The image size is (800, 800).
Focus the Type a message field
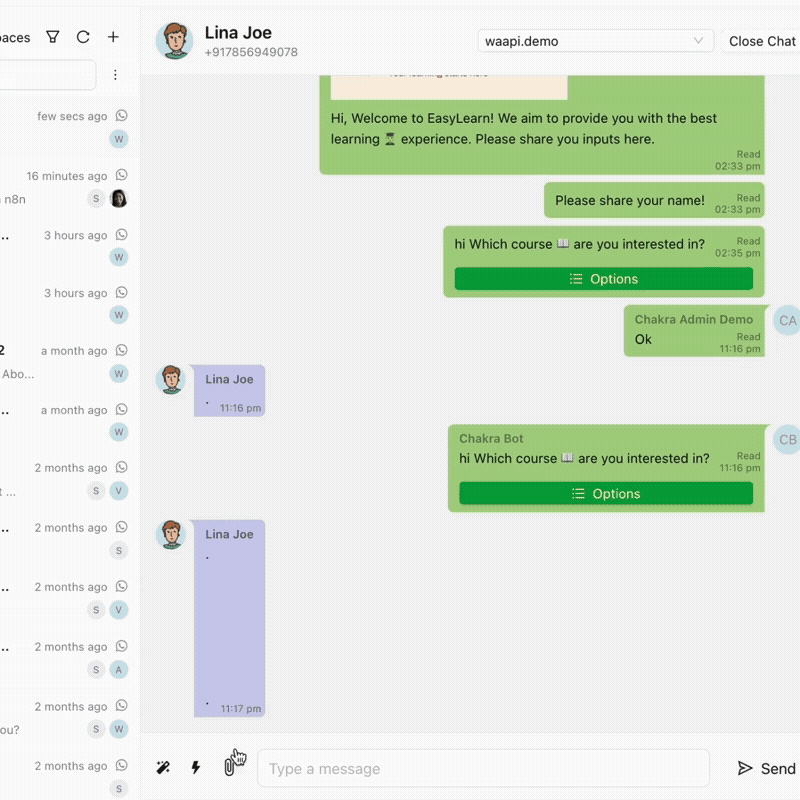click(483, 768)
